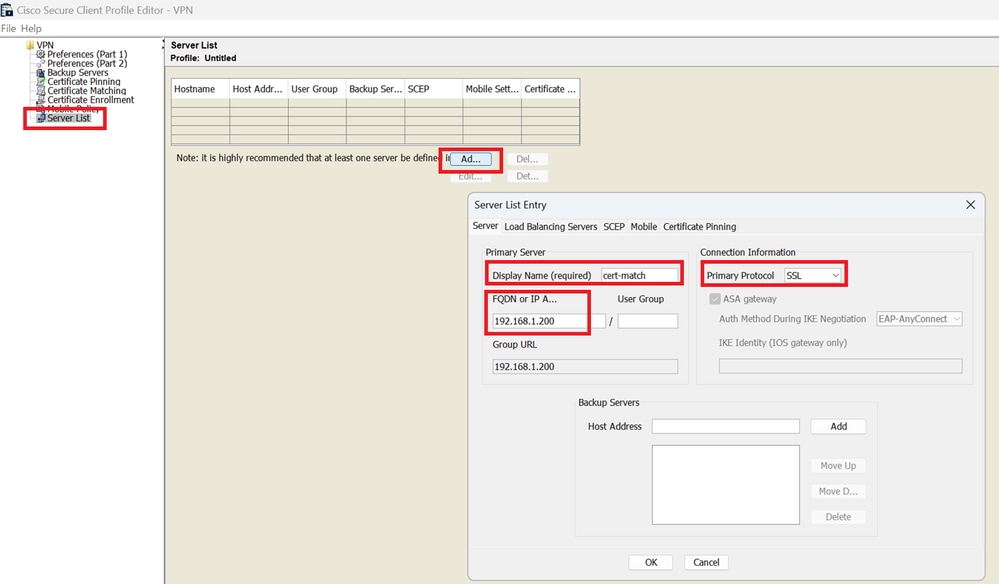Click the Server List tree icon
The height and width of the screenshot is (584, 999).
click(41, 118)
